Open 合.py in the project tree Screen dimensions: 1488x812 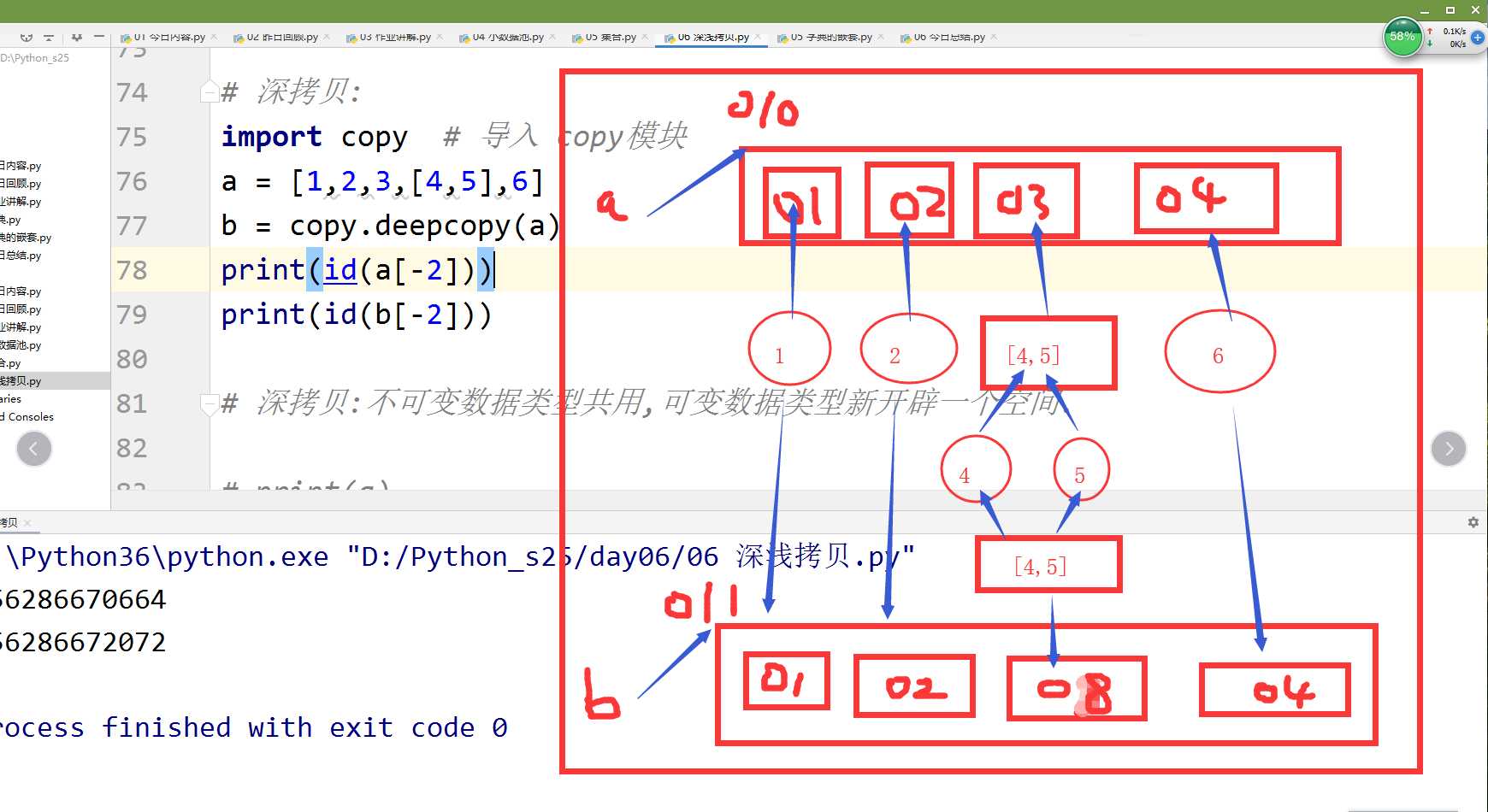(x=10, y=363)
